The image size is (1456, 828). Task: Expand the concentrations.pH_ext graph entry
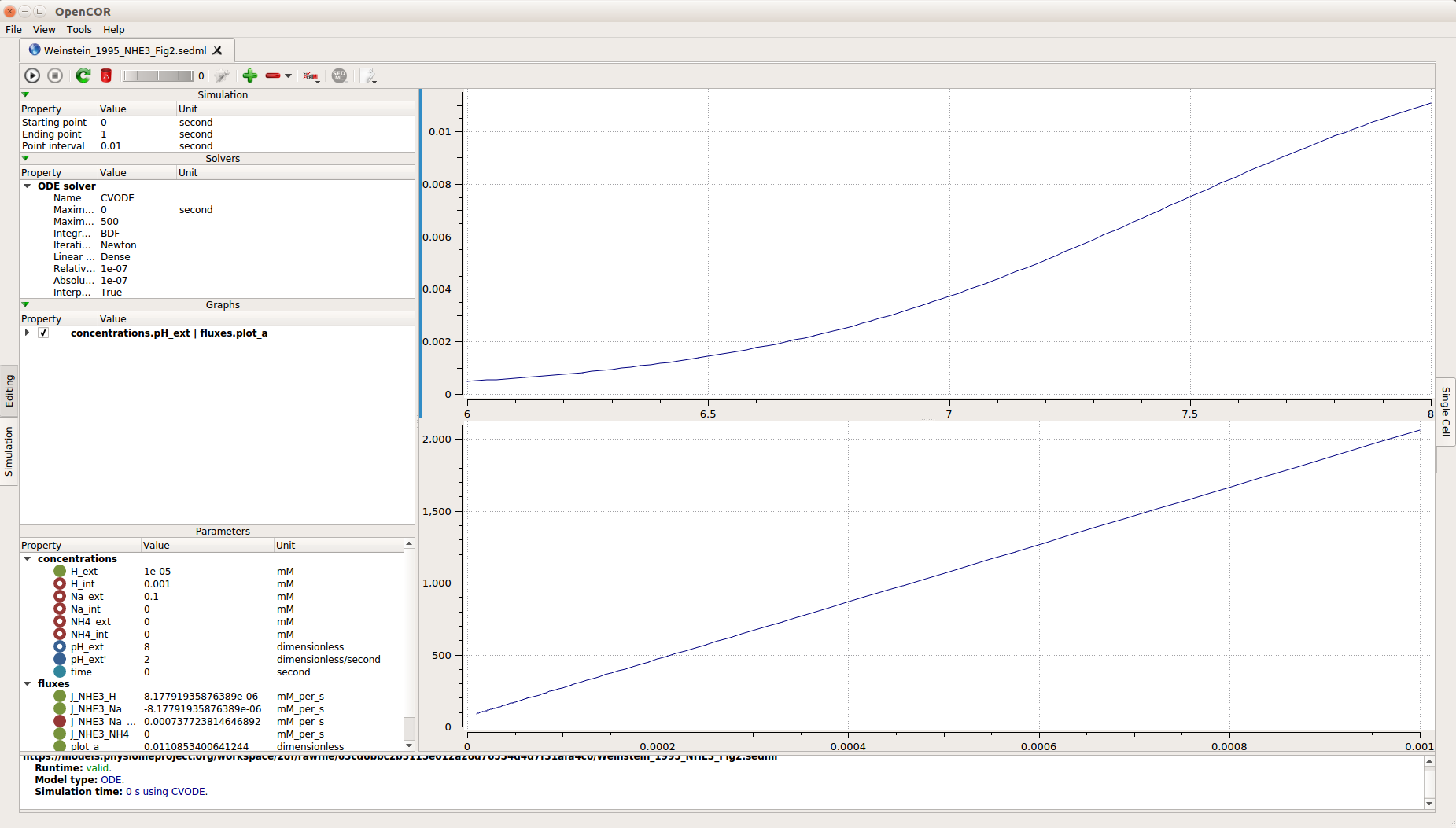tap(27, 333)
